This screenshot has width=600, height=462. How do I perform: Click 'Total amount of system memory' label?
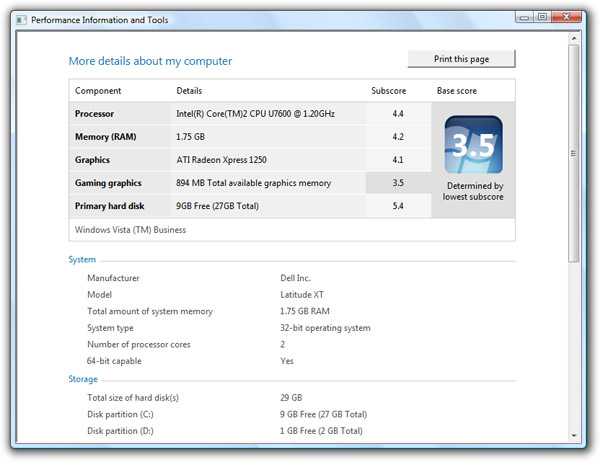[150, 311]
